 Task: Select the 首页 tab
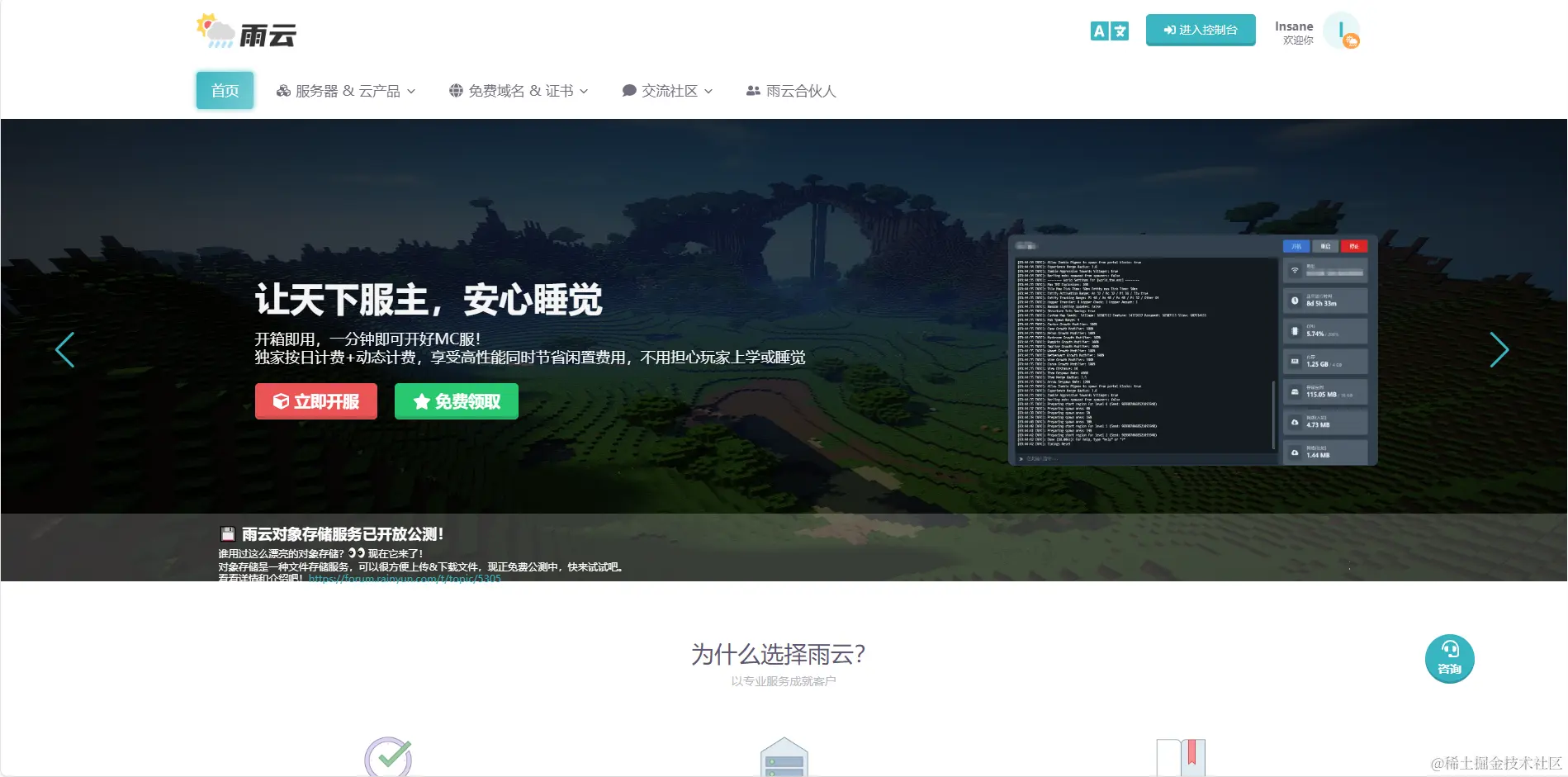pyautogui.click(x=225, y=90)
